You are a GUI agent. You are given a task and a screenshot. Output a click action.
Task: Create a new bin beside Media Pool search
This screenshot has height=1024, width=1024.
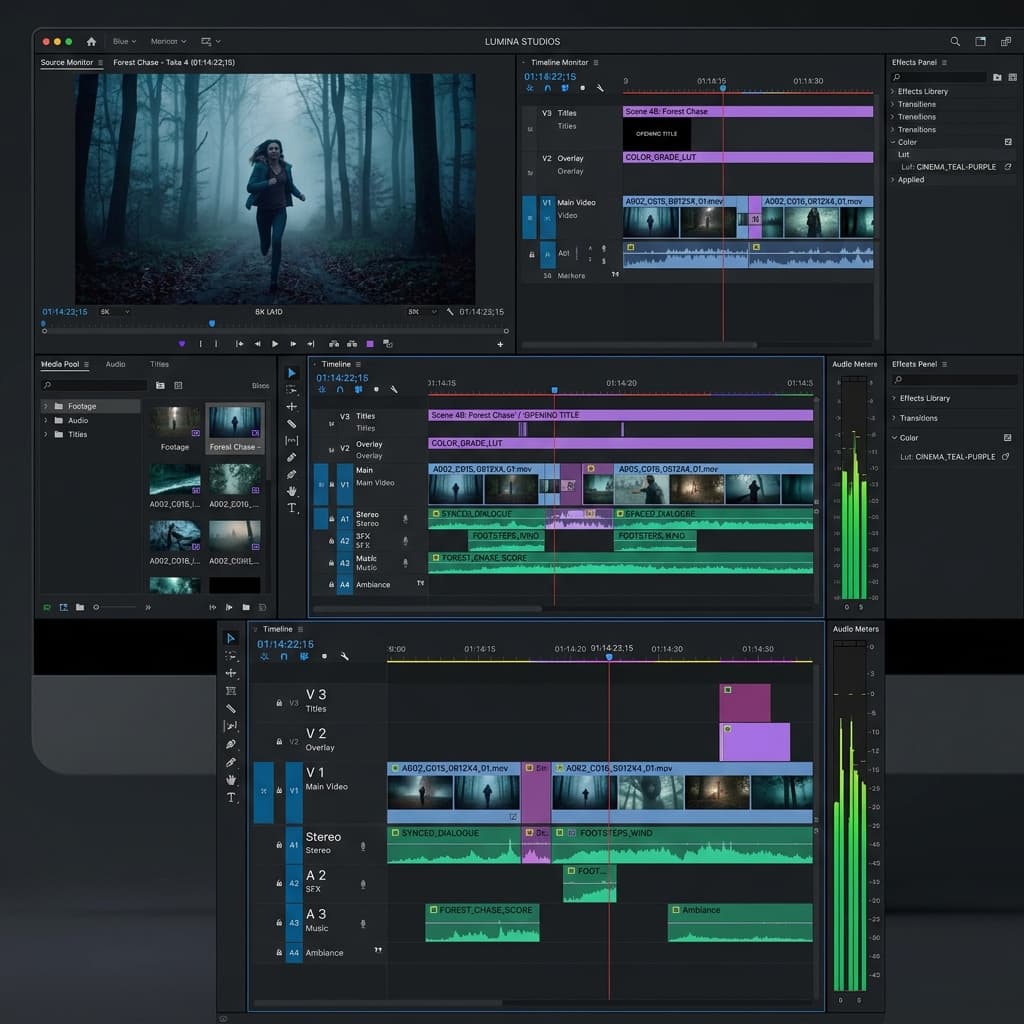tap(160, 385)
